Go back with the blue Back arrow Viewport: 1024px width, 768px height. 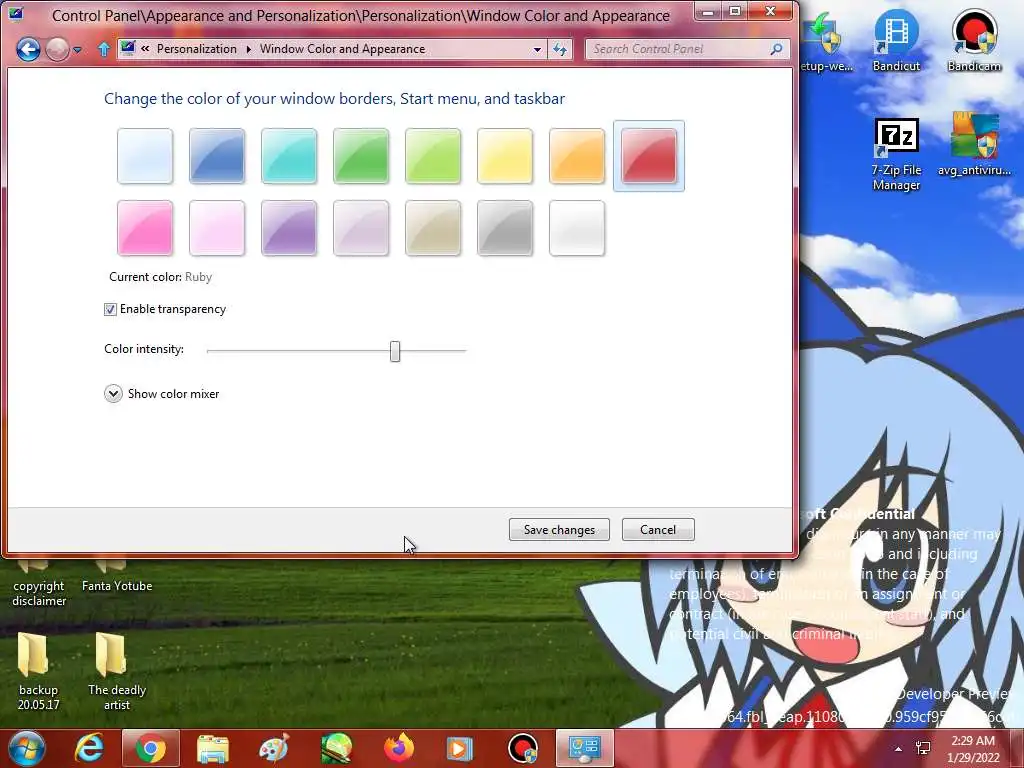pyautogui.click(x=28, y=49)
